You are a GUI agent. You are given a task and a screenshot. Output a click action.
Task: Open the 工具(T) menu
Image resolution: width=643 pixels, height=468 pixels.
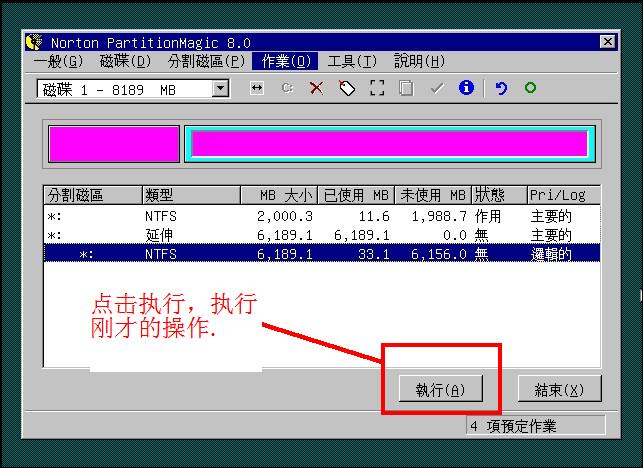click(352, 62)
